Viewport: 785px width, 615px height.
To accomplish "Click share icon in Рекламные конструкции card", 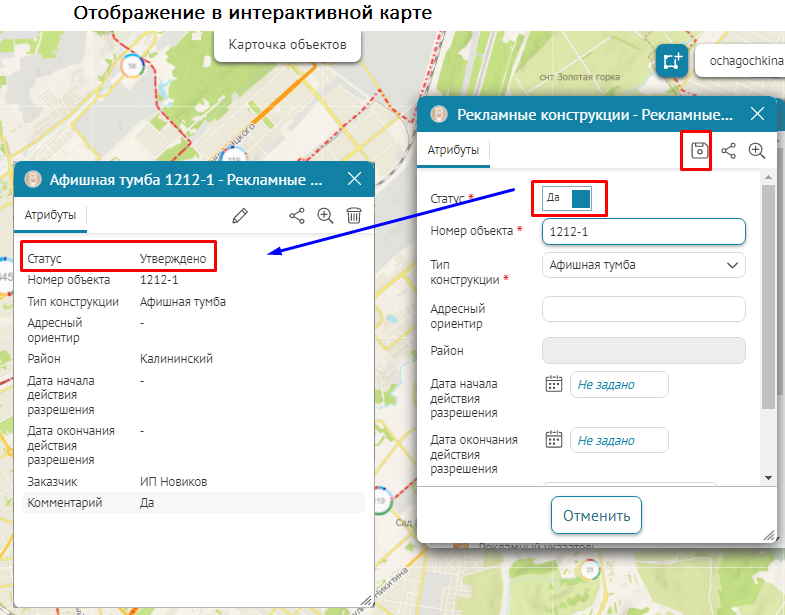I will tap(729, 151).
